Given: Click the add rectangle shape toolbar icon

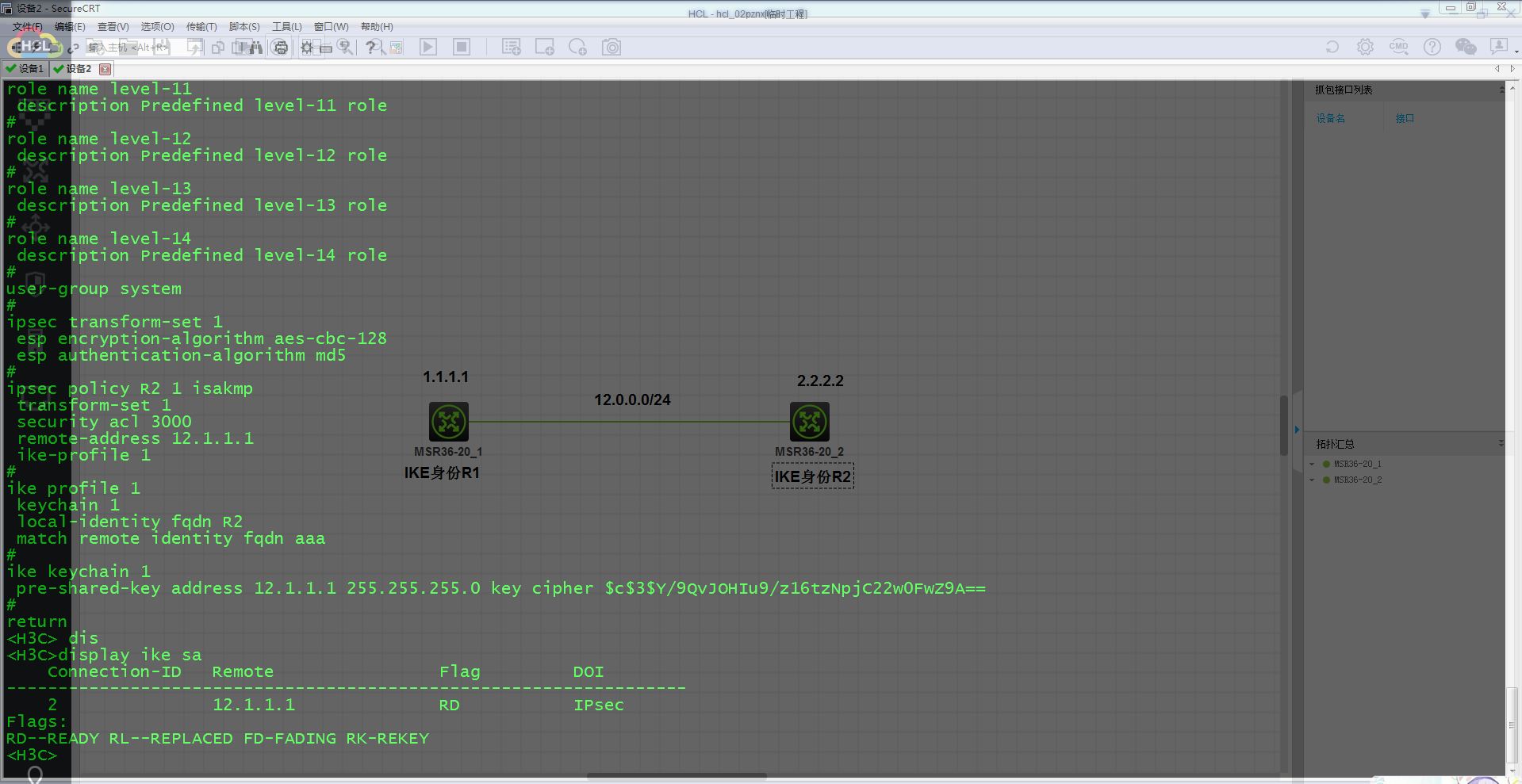Looking at the screenshot, I should click(545, 48).
